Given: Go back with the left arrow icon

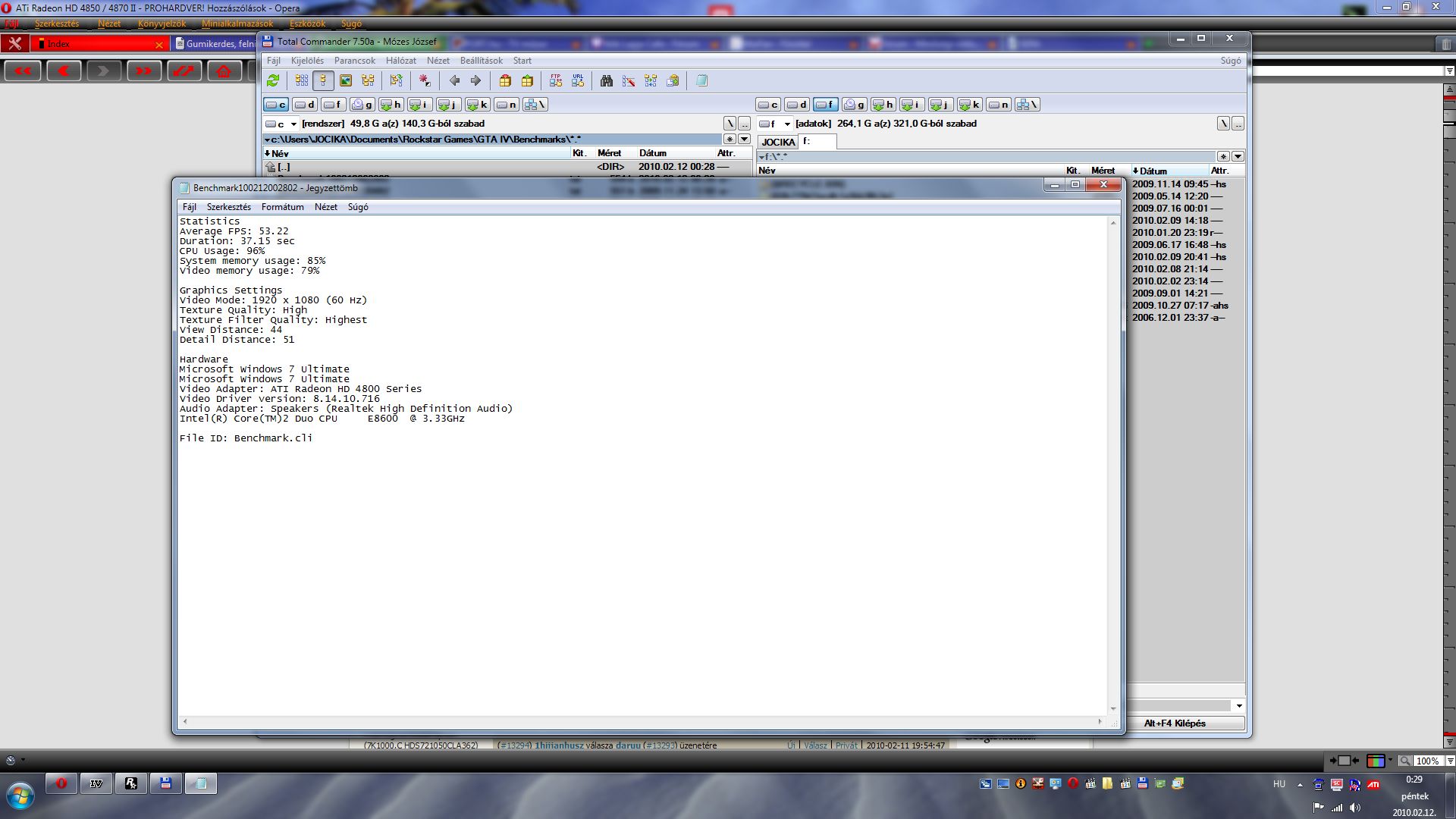Looking at the screenshot, I should pyautogui.click(x=454, y=80).
